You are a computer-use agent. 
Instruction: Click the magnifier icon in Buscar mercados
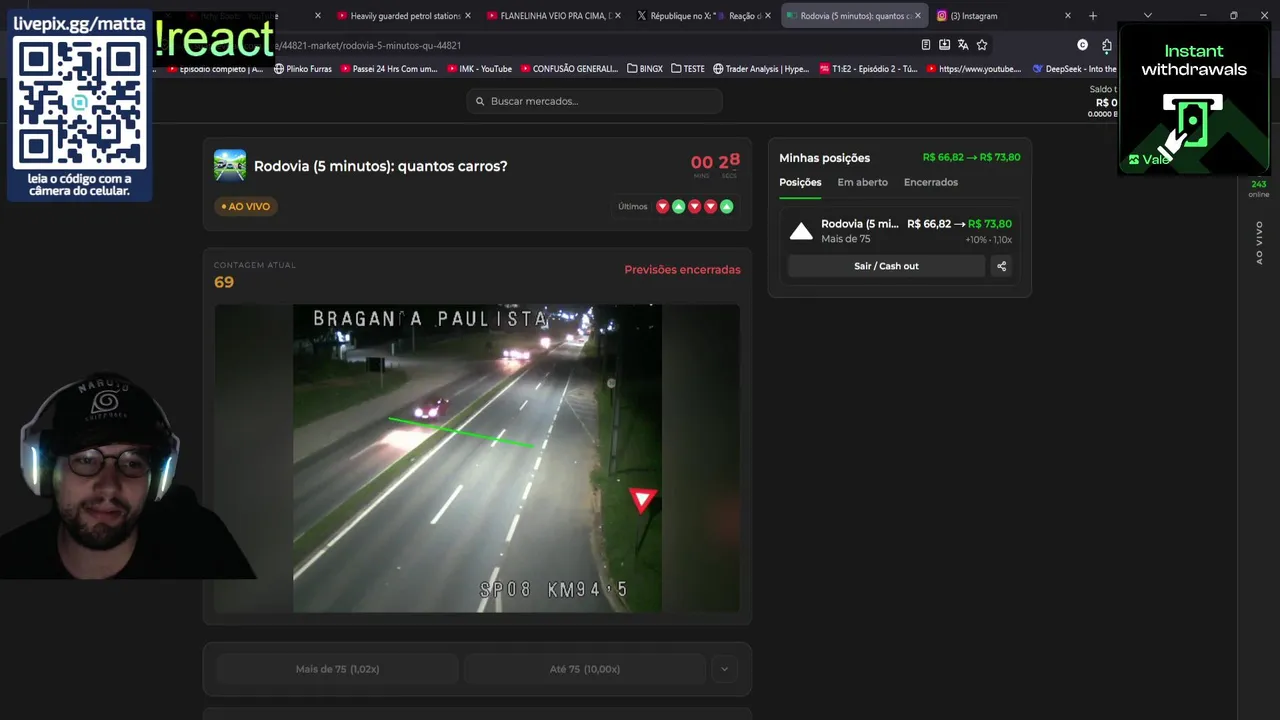(x=480, y=101)
